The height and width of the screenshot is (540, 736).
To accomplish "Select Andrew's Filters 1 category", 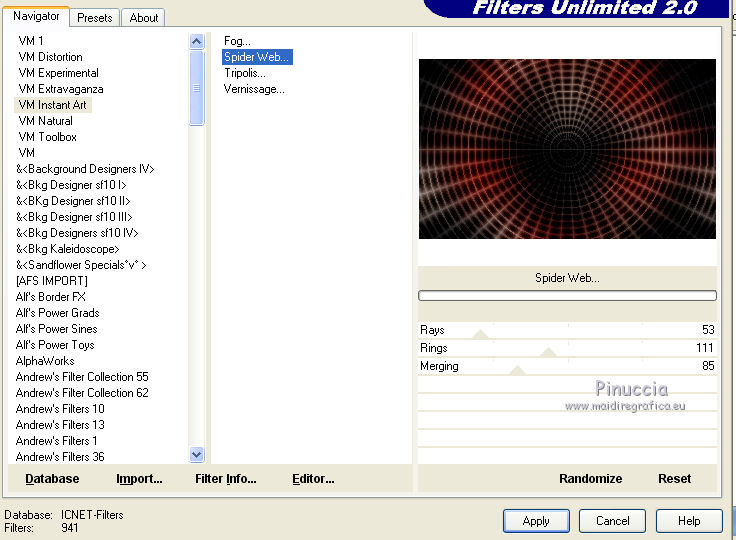I will pyautogui.click(x=56, y=440).
